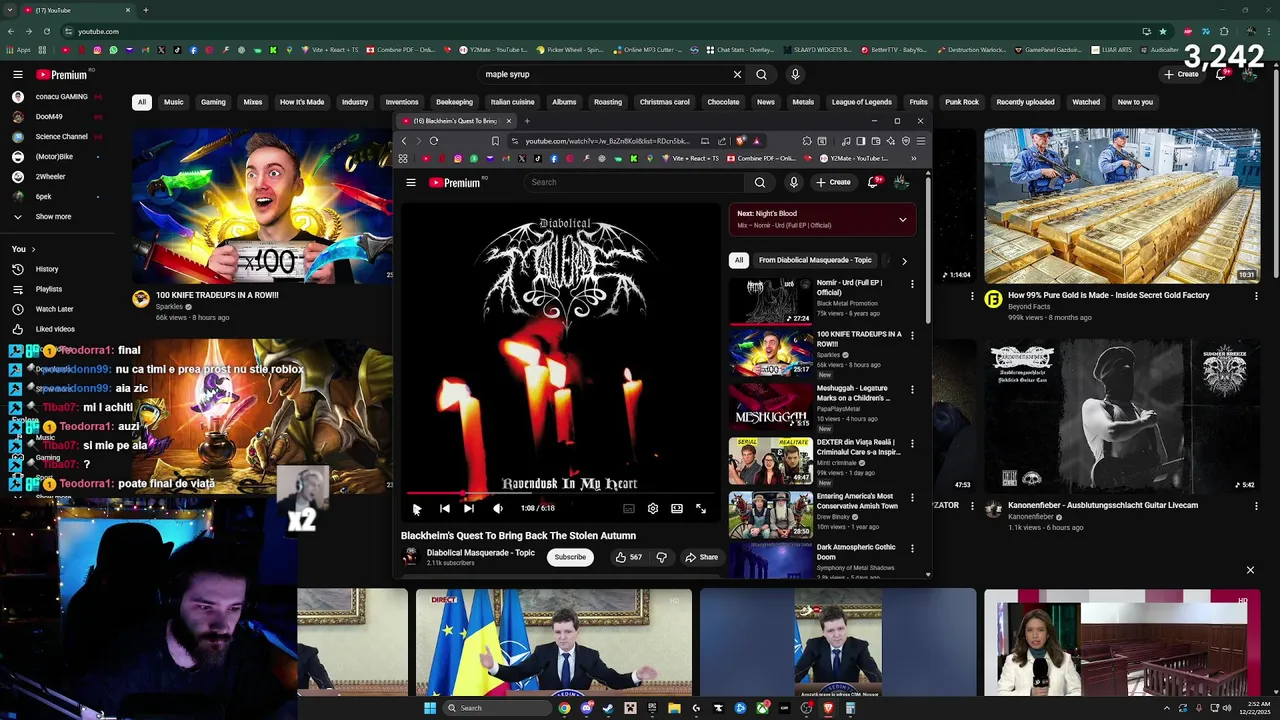The height and width of the screenshot is (720, 1280).
Task: Open options for Amish Town suggested video
Action: tap(912, 497)
